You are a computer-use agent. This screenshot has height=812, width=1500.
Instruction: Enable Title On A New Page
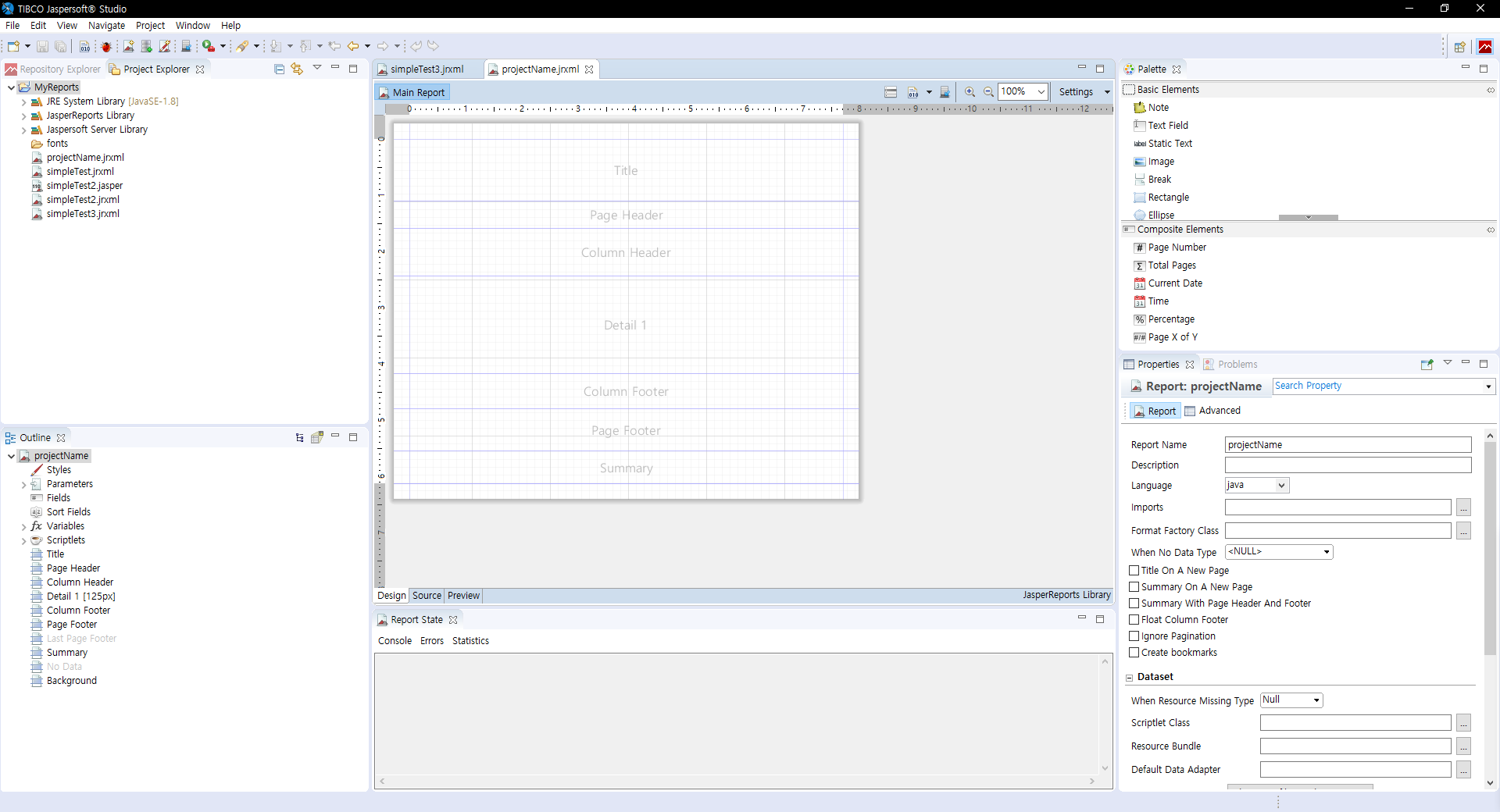(1134, 571)
